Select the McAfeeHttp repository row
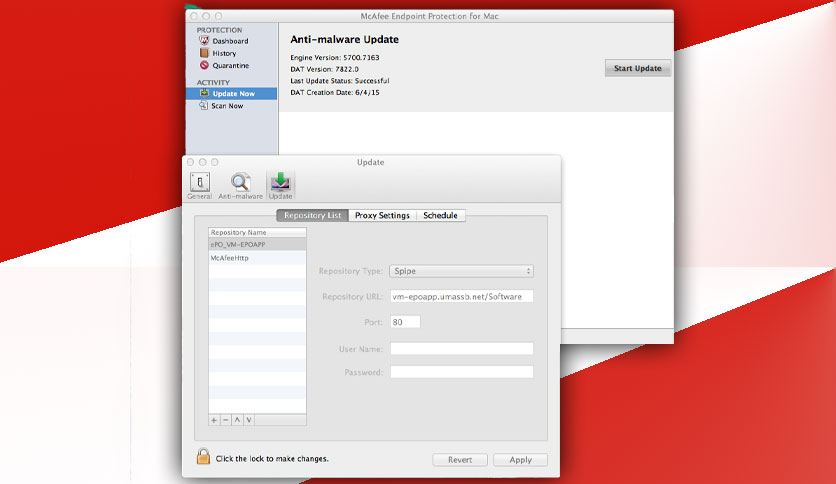 click(258, 258)
